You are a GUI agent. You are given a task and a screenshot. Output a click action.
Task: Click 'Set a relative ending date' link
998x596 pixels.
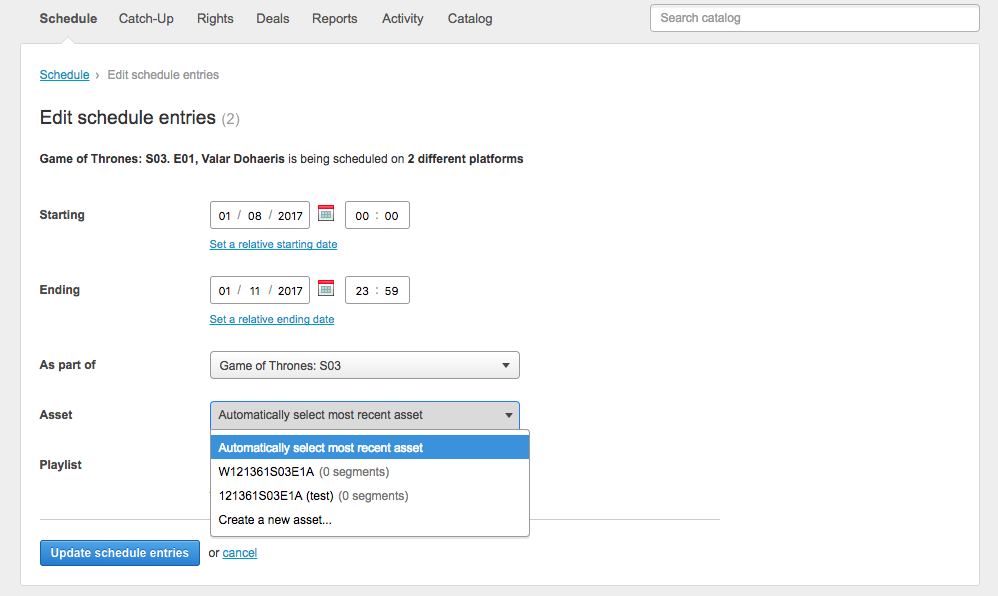[x=272, y=320]
